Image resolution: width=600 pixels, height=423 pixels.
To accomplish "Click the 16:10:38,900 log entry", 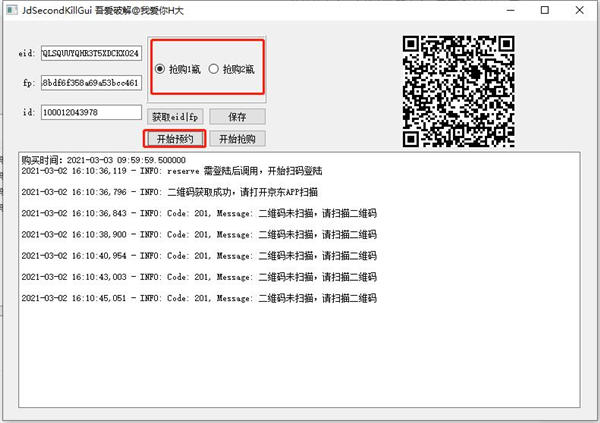I will 200,234.
